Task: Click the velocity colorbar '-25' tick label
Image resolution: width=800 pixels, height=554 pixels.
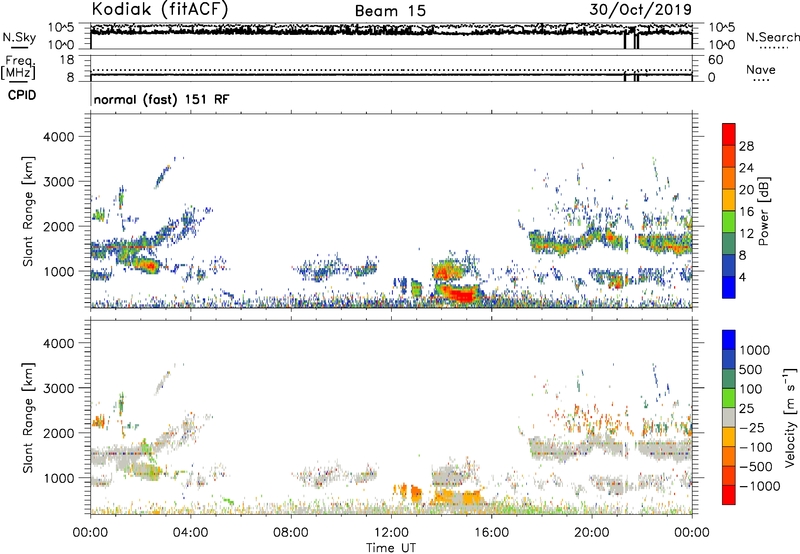Action: (751, 427)
